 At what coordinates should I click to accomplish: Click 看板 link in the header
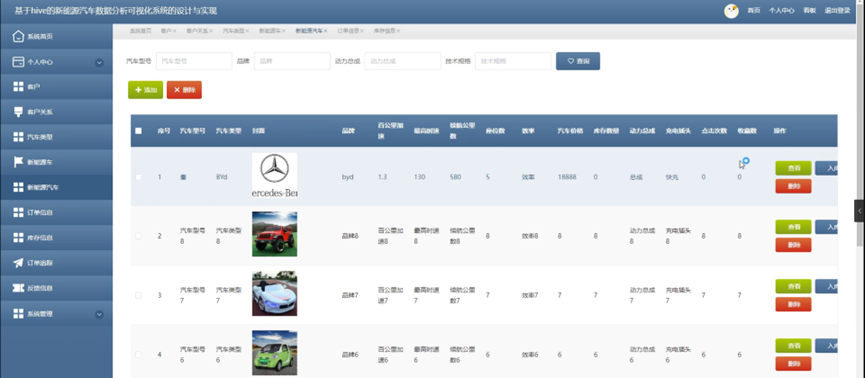(x=809, y=10)
